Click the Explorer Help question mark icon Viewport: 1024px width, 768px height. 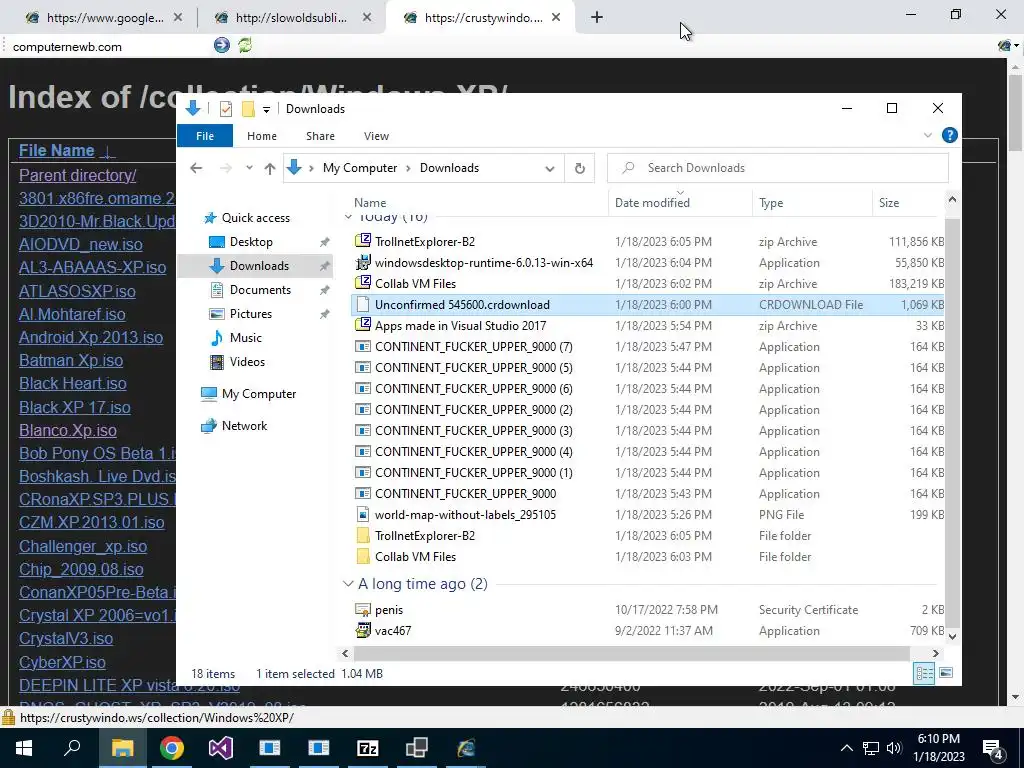point(950,135)
